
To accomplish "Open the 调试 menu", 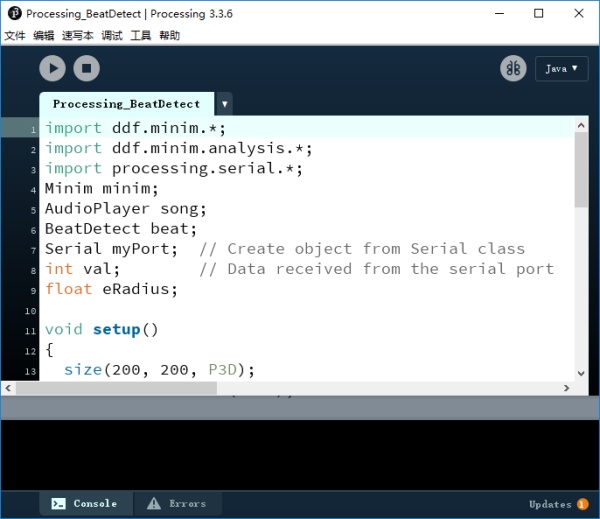I will 112,36.
